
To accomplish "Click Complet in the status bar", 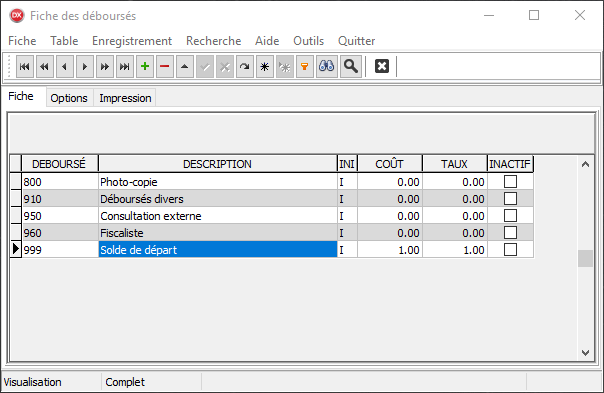I will [125, 382].
